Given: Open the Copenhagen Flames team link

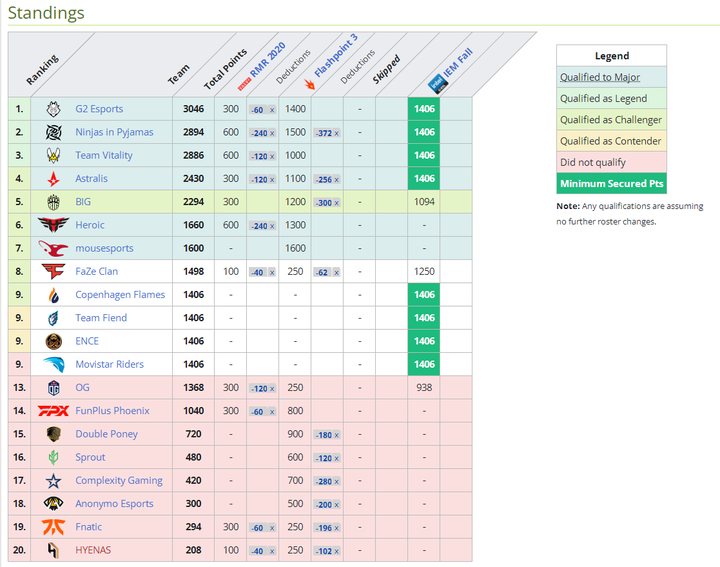Looking at the screenshot, I should point(120,295).
